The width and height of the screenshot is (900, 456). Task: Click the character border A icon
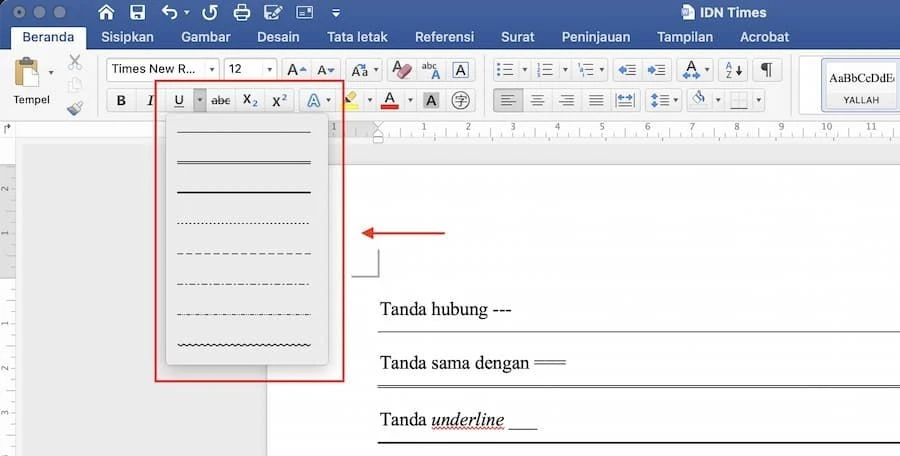tap(460, 70)
